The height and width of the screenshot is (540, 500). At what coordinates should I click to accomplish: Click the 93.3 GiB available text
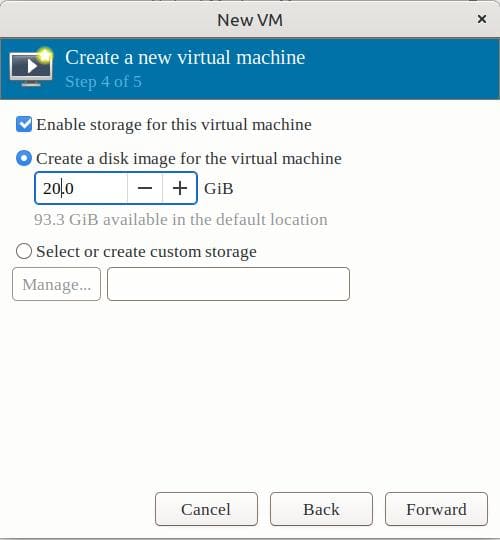pyautogui.click(x=181, y=220)
